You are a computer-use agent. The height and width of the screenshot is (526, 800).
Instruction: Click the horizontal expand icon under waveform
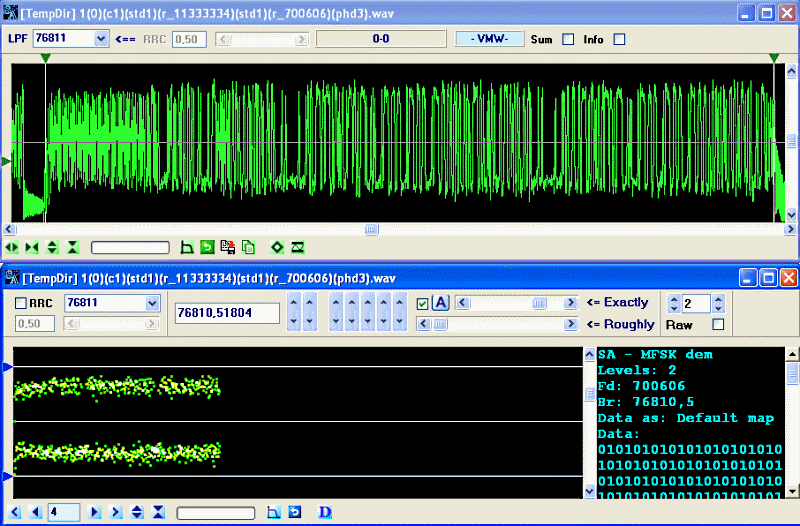12,247
